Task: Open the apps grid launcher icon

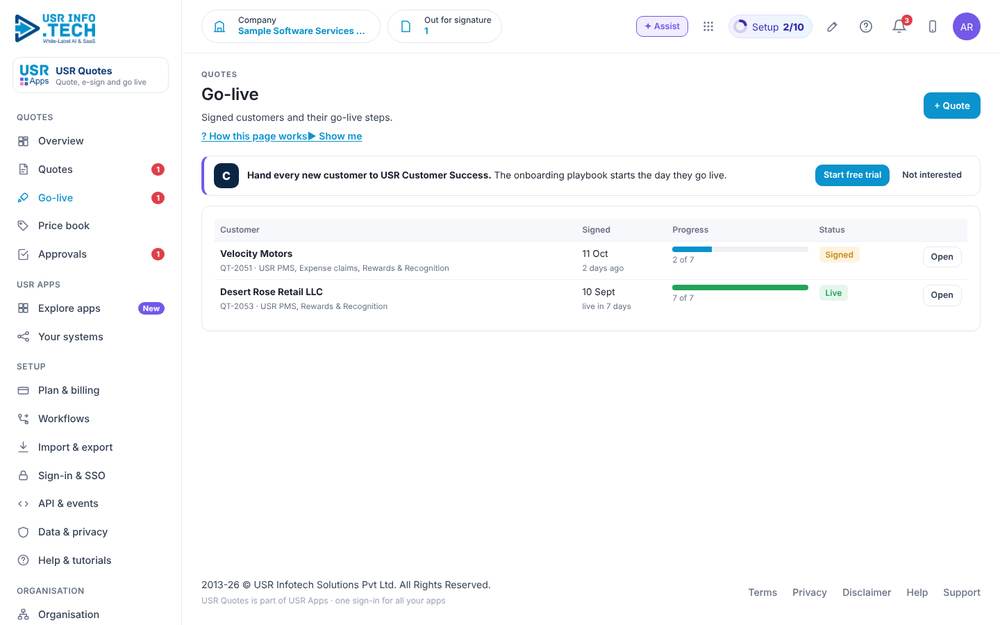Action: (708, 26)
